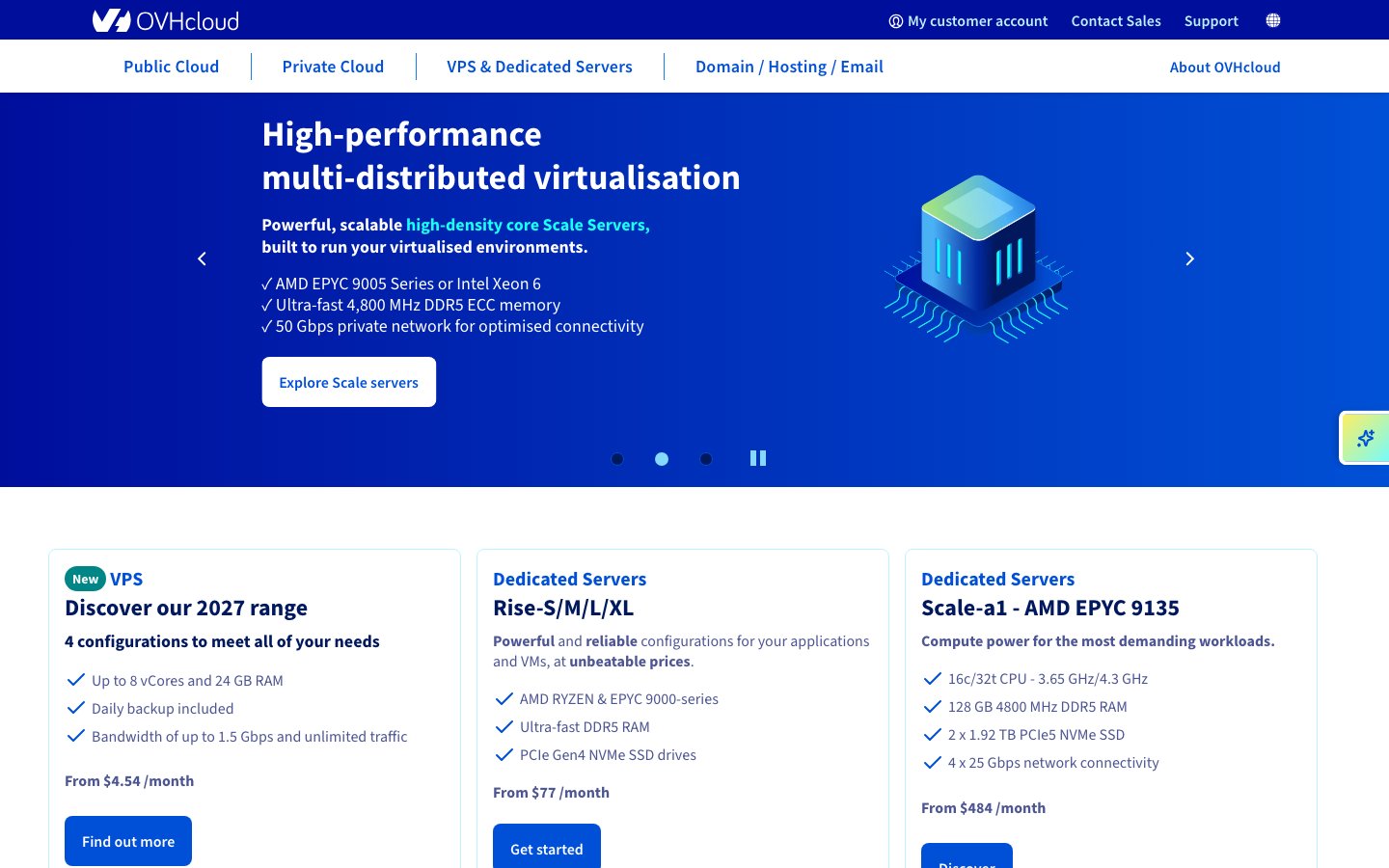
Task: Go to next carousel slide
Action: pyautogui.click(x=1189, y=258)
